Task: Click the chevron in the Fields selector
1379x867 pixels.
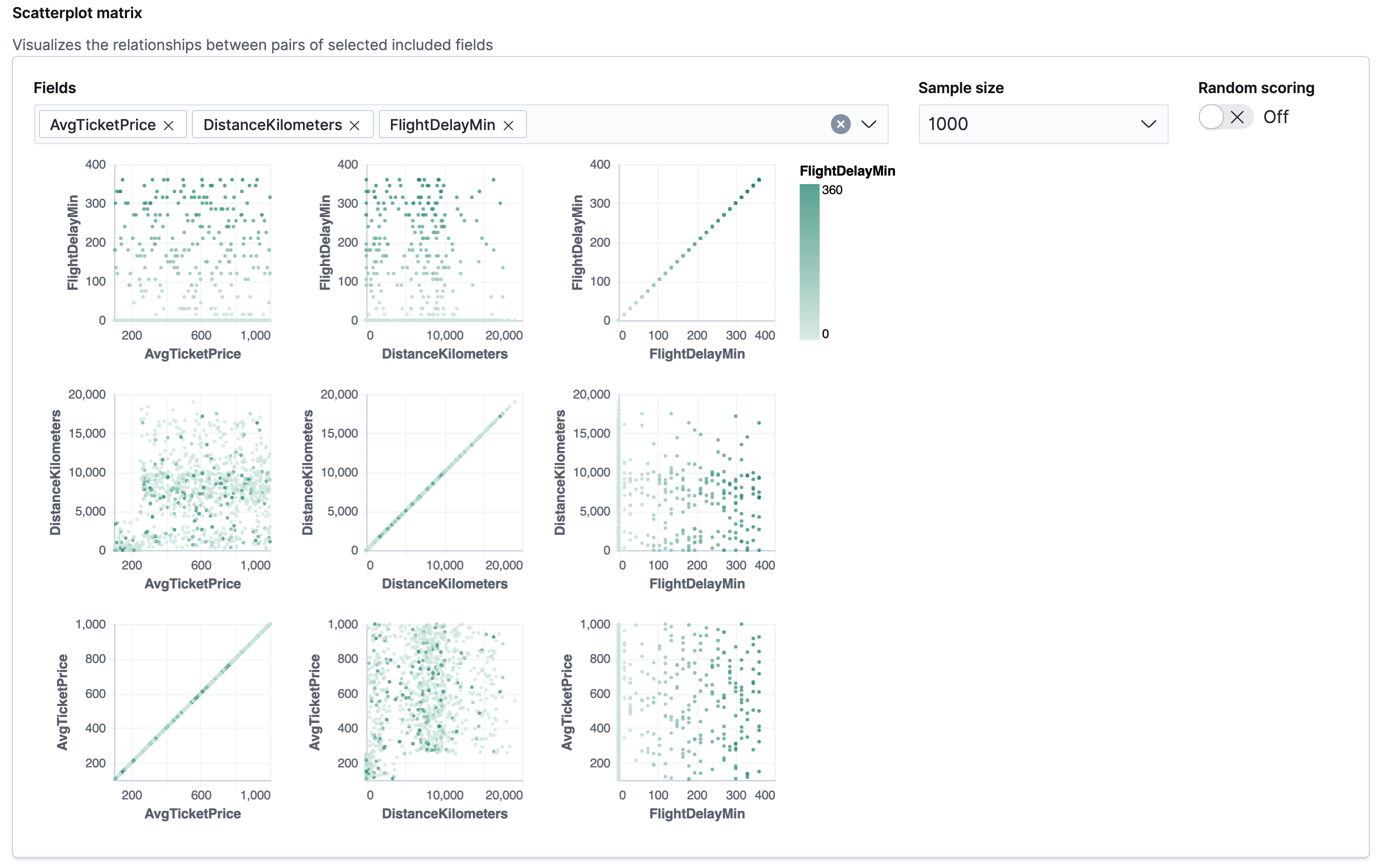Action: [x=868, y=124]
